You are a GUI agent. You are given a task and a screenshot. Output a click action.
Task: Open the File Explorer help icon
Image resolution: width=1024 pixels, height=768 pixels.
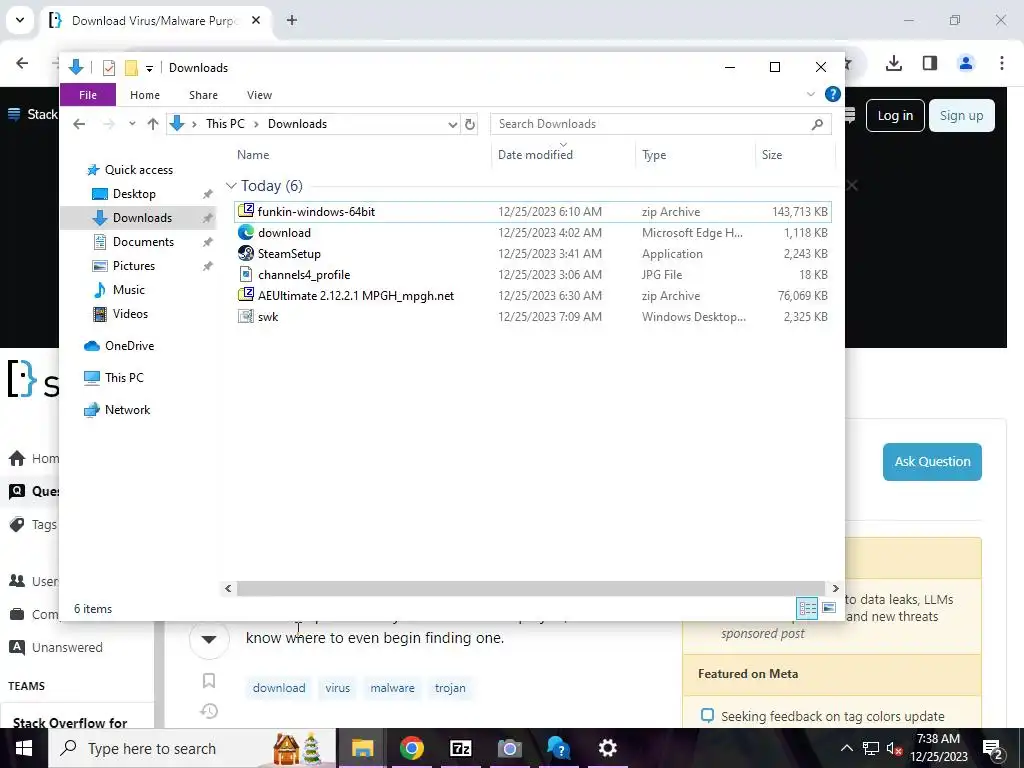(833, 94)
